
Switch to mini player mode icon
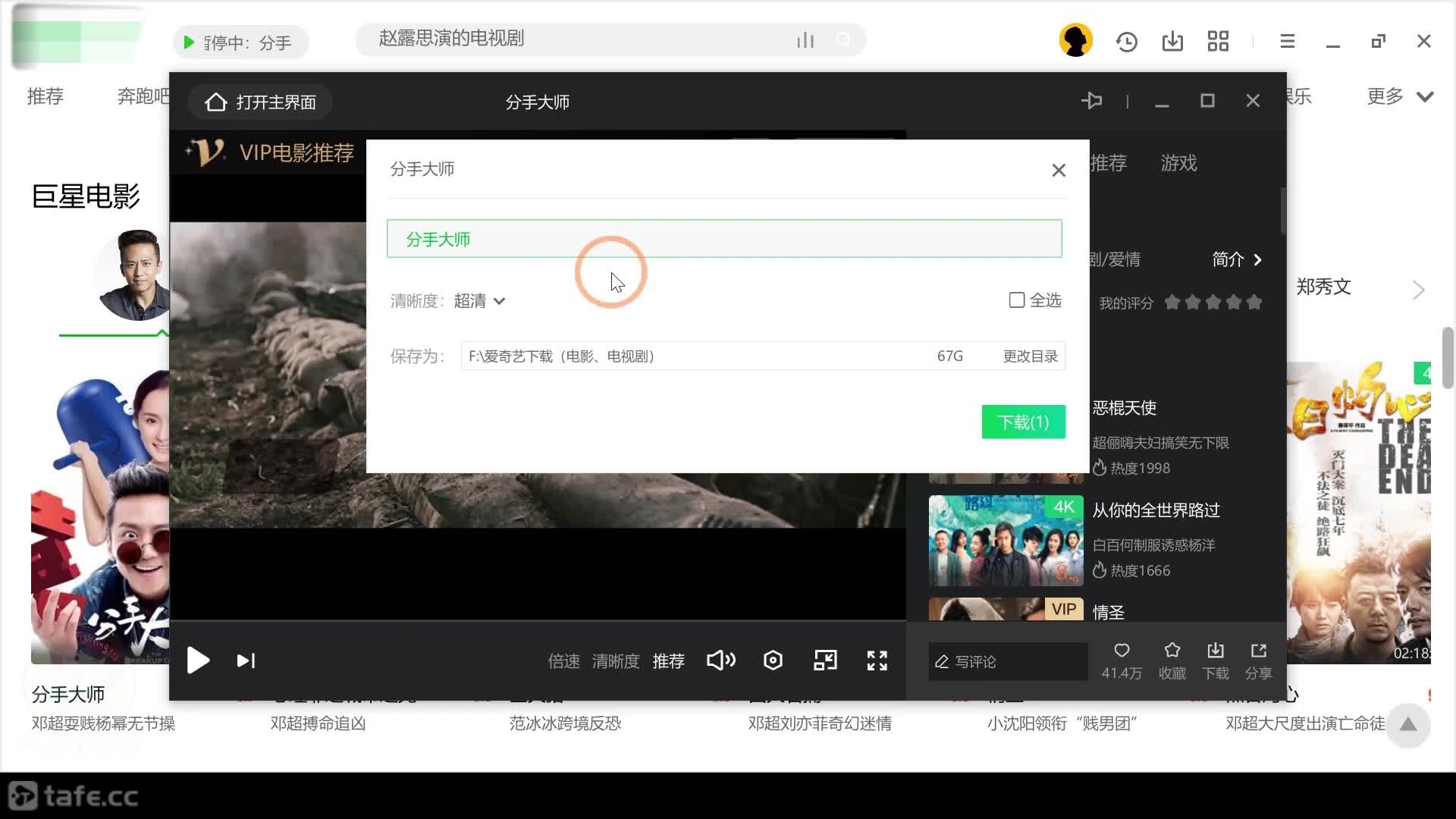click(x=825, y=661)
